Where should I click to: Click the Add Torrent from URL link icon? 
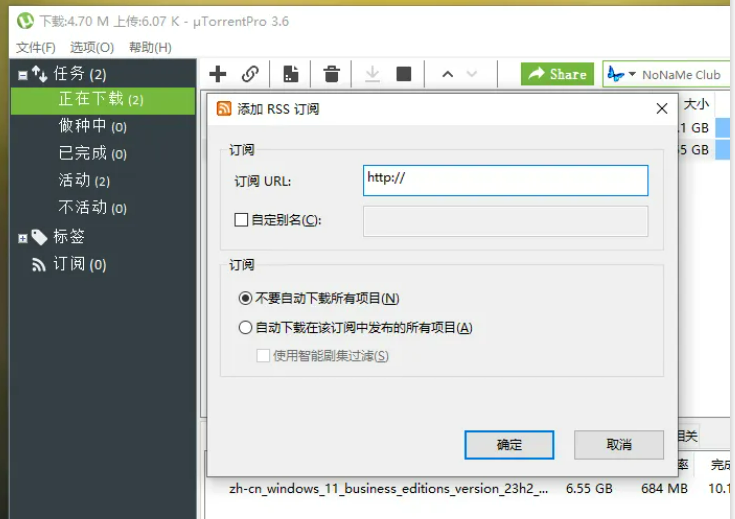(x=250, y=74)
